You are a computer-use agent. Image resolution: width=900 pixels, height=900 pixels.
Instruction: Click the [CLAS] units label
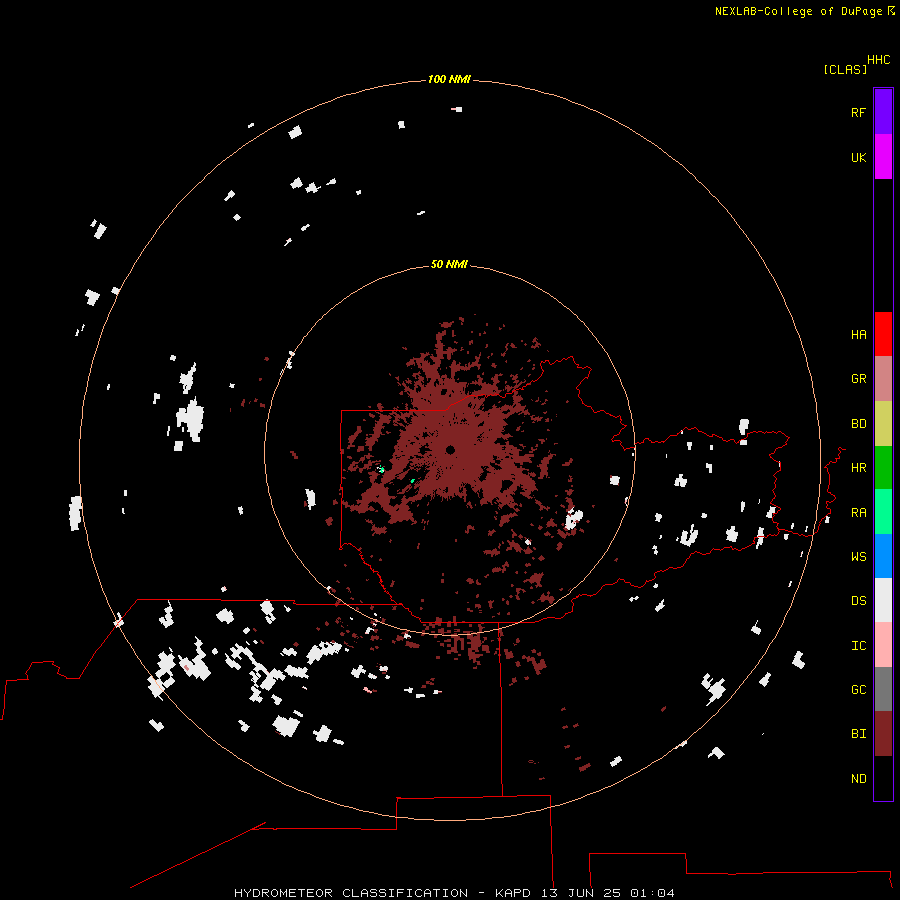tap(845, 70)
